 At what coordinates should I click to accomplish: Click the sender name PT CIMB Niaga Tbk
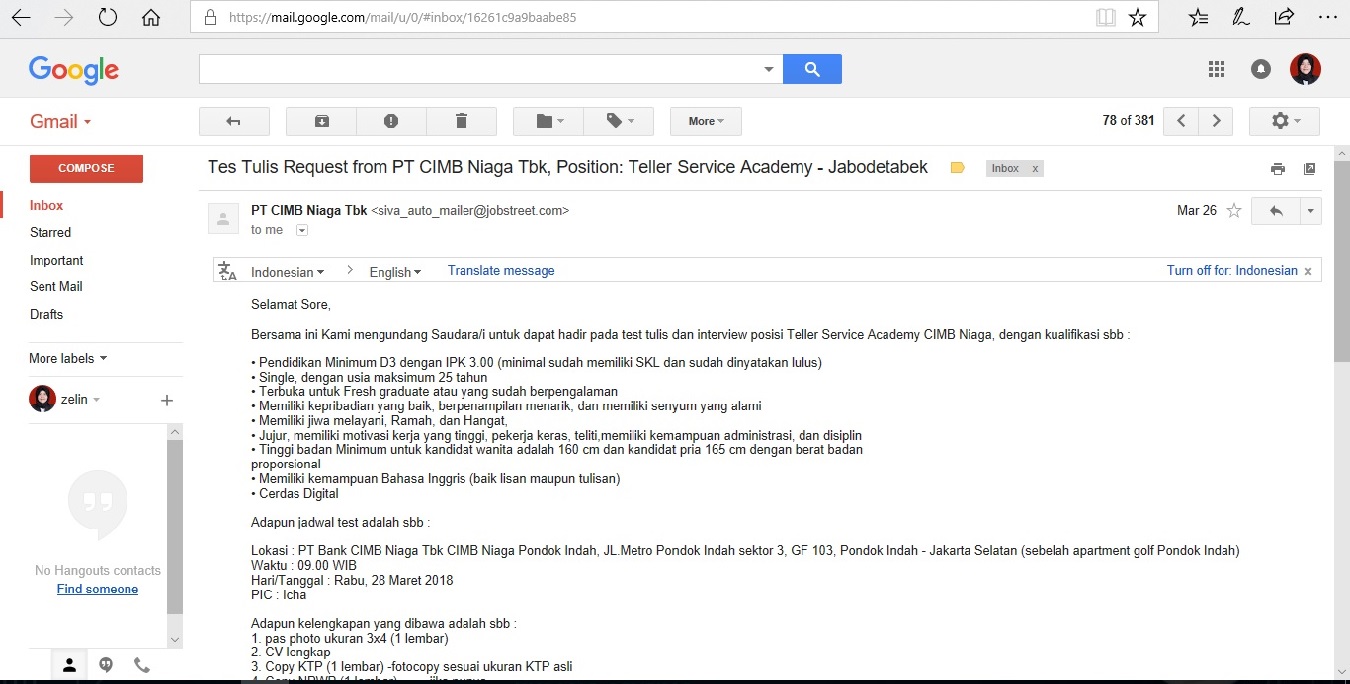(x=309, y=211)
